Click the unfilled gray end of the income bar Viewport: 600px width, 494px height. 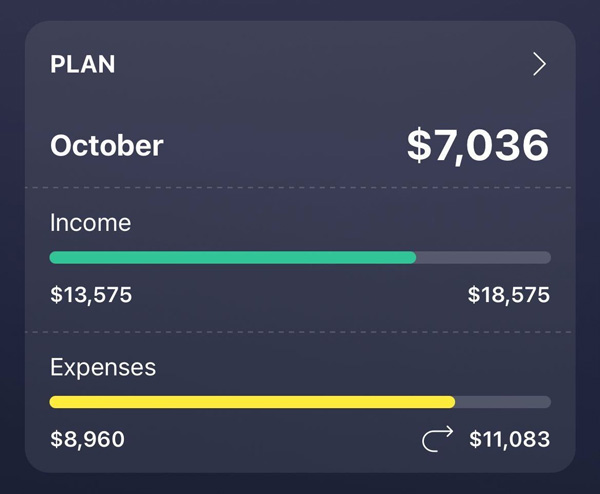[483, 258]
